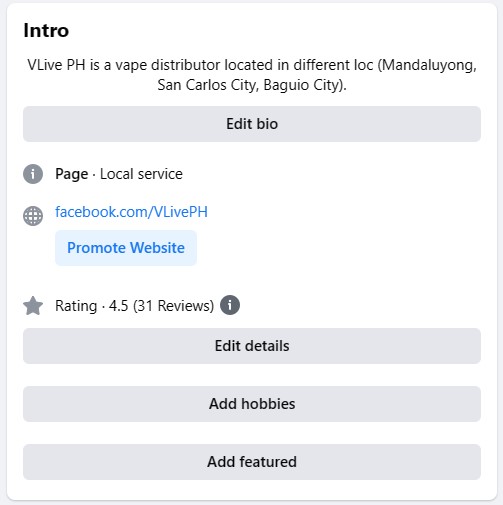Select the Local service category text

141,174
